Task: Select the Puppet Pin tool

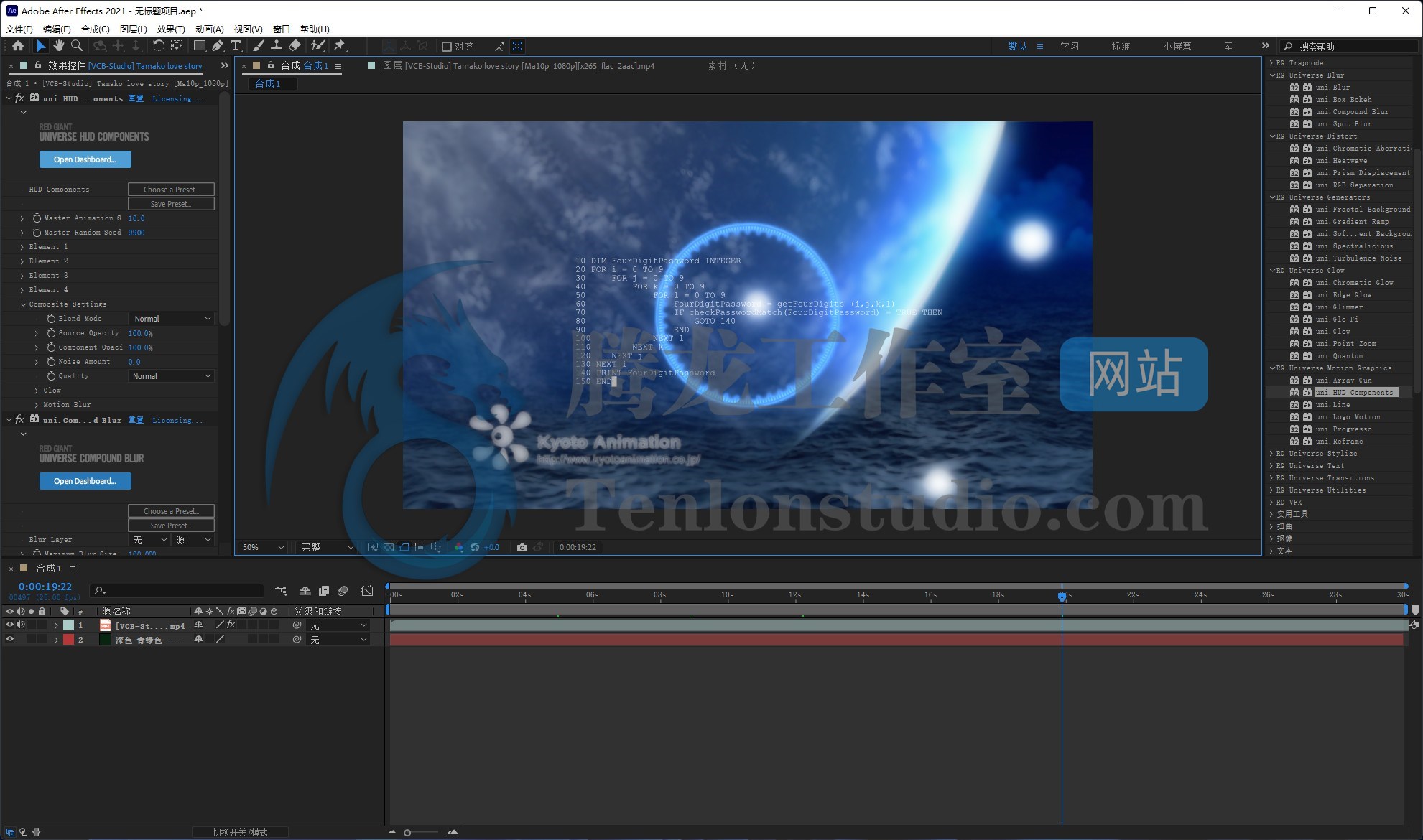Action: (340, 46)
